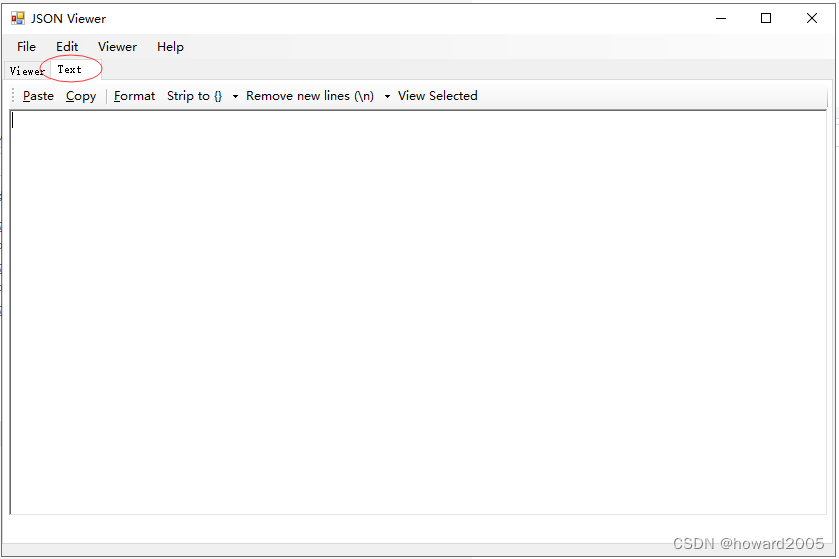Close the JSON Viewer window

pos(811,18)
